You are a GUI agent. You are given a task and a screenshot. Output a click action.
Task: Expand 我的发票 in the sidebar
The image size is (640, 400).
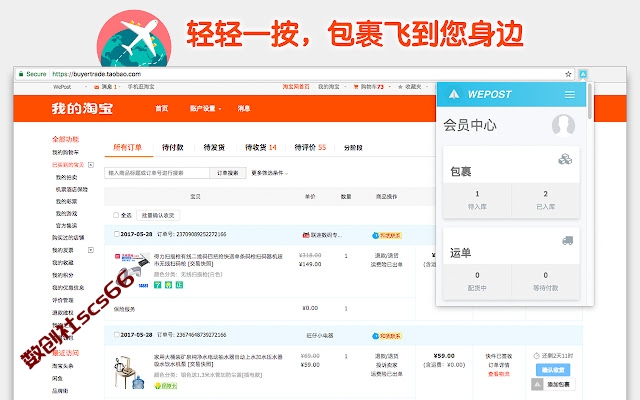pyautogui.click(x=91, y=250)
